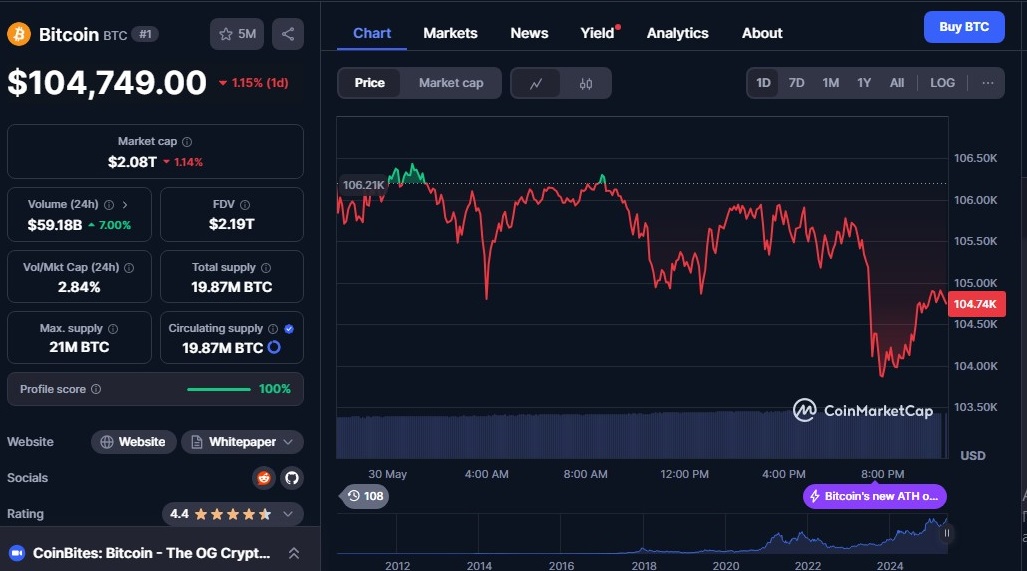Click the history clock icon labeled 108
Screen dimensions: 1027x571
(354, 496)
